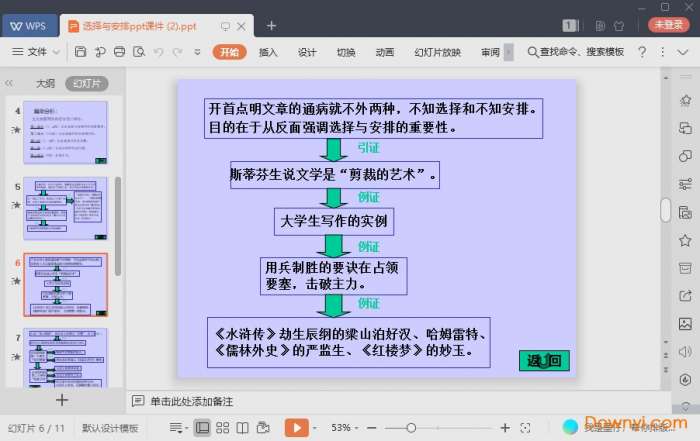Click the 未登录 login button
700x441 pixels.
668,25
